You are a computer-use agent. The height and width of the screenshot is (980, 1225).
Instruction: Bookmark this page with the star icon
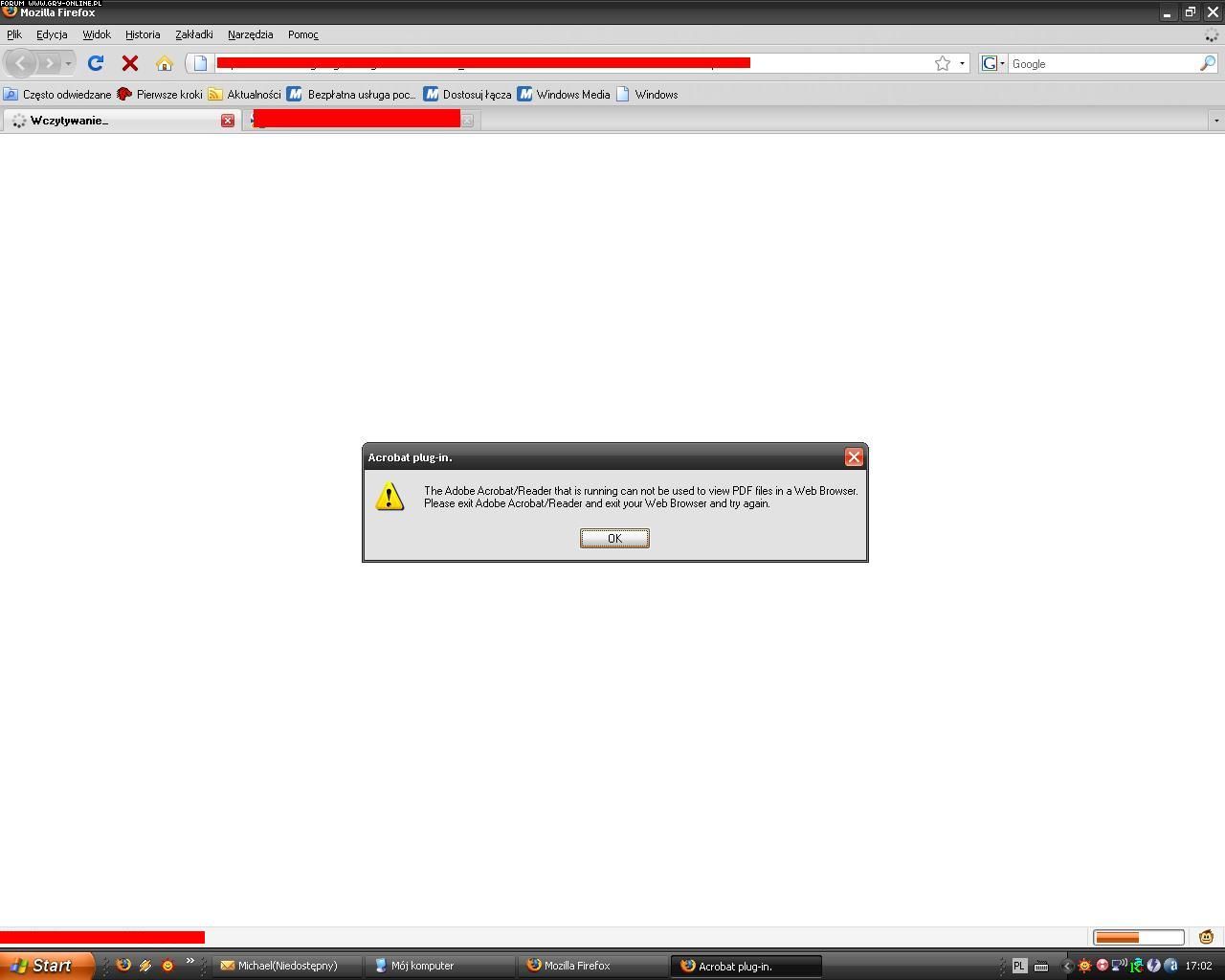tap(943, 63)
